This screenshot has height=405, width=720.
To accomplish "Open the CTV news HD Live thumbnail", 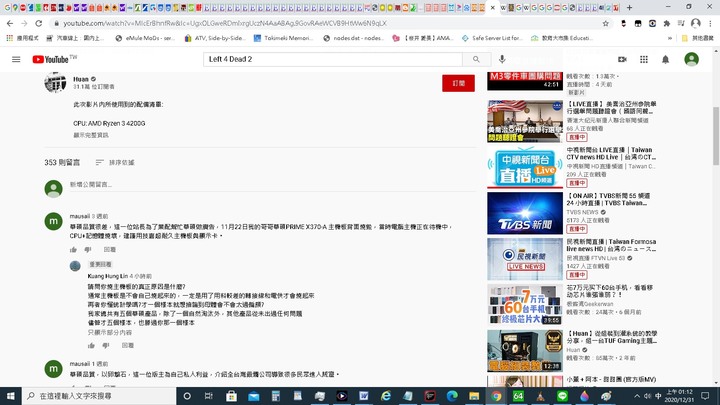I will (525, 167).
